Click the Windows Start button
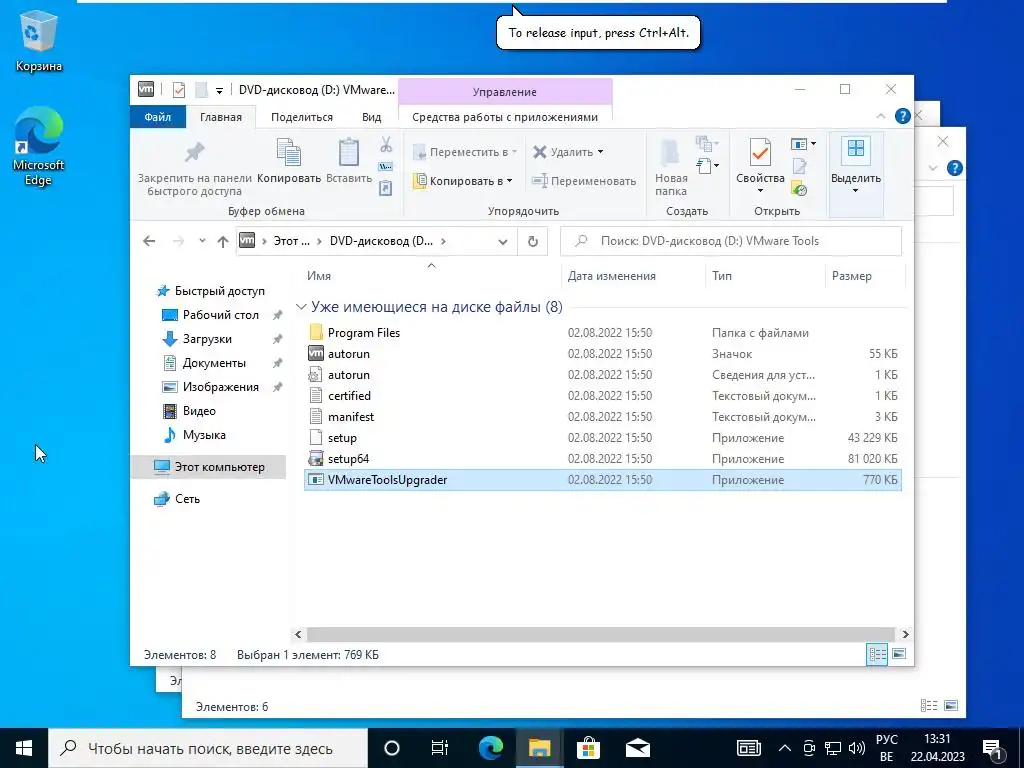The image size is (1024, 768). click(24, 748)
